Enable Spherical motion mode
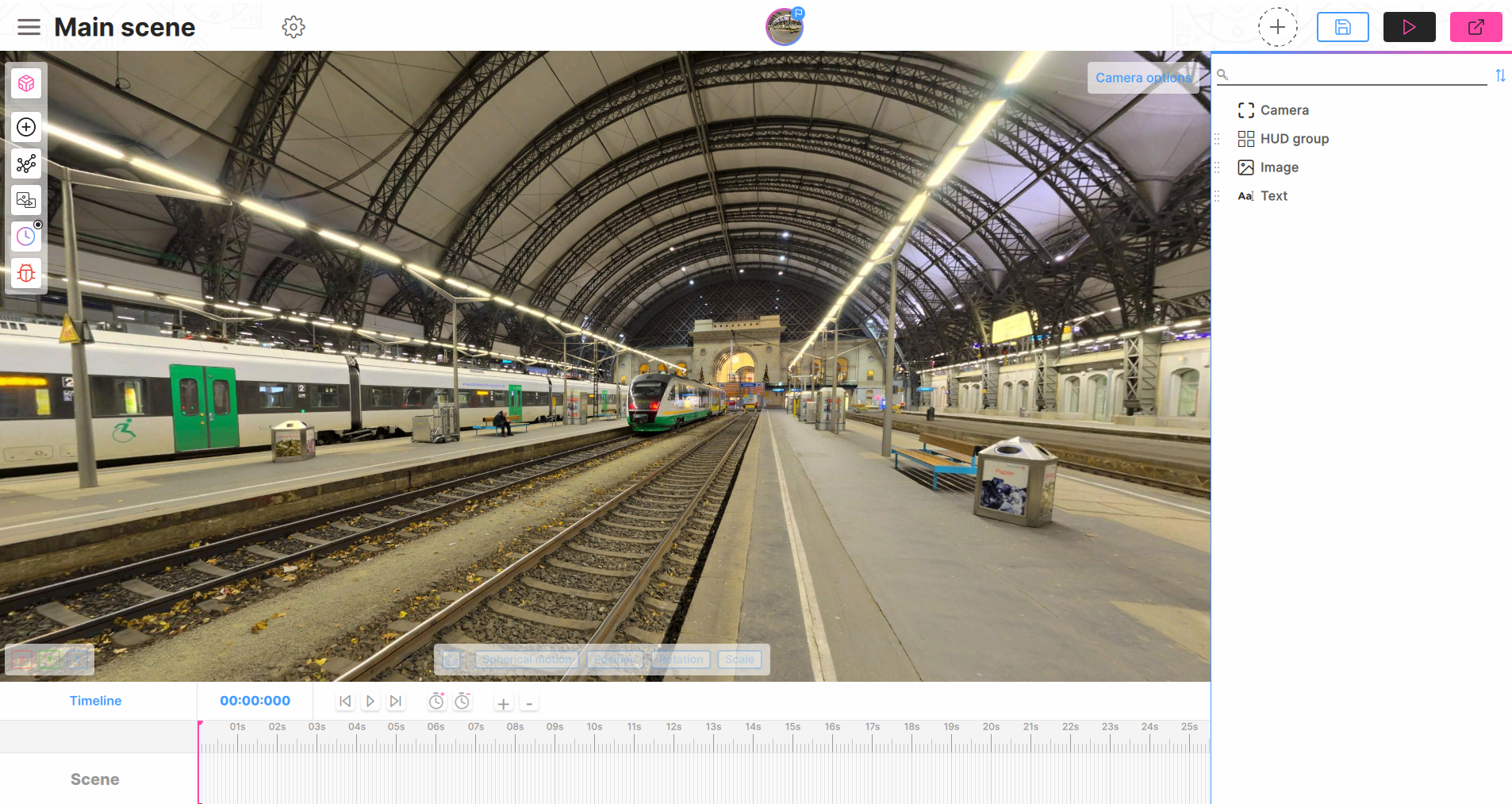Image resolution: width=1512 pixels, height=804 pixels. (x=527, y=660)
